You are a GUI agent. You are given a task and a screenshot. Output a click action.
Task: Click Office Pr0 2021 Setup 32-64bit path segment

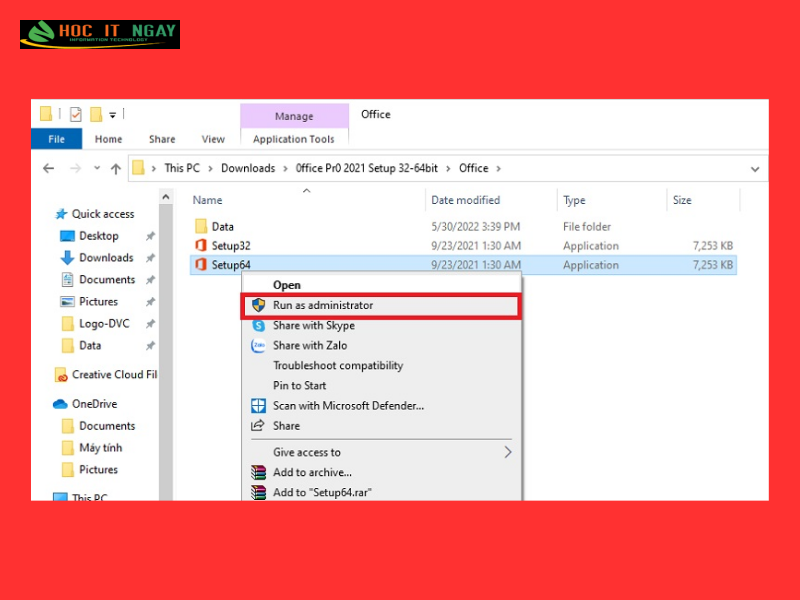pos(367,168)
